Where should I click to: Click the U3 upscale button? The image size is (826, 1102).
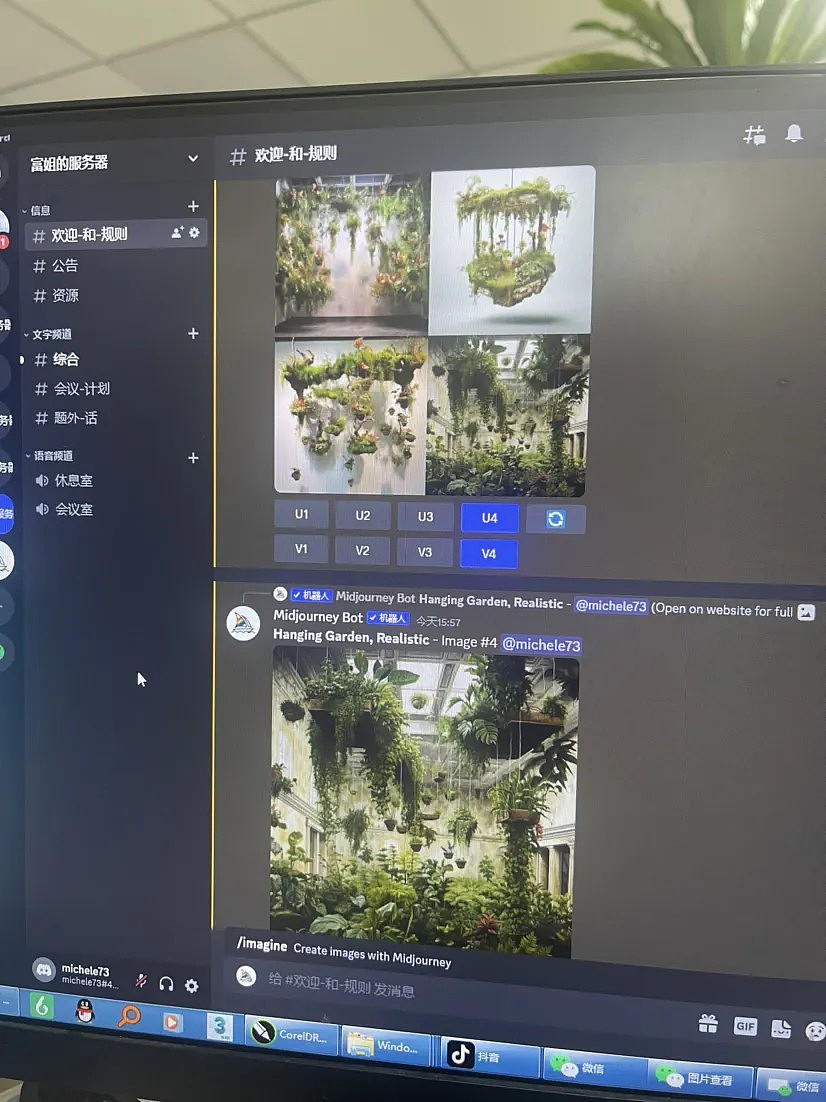[x=425, y=517]
